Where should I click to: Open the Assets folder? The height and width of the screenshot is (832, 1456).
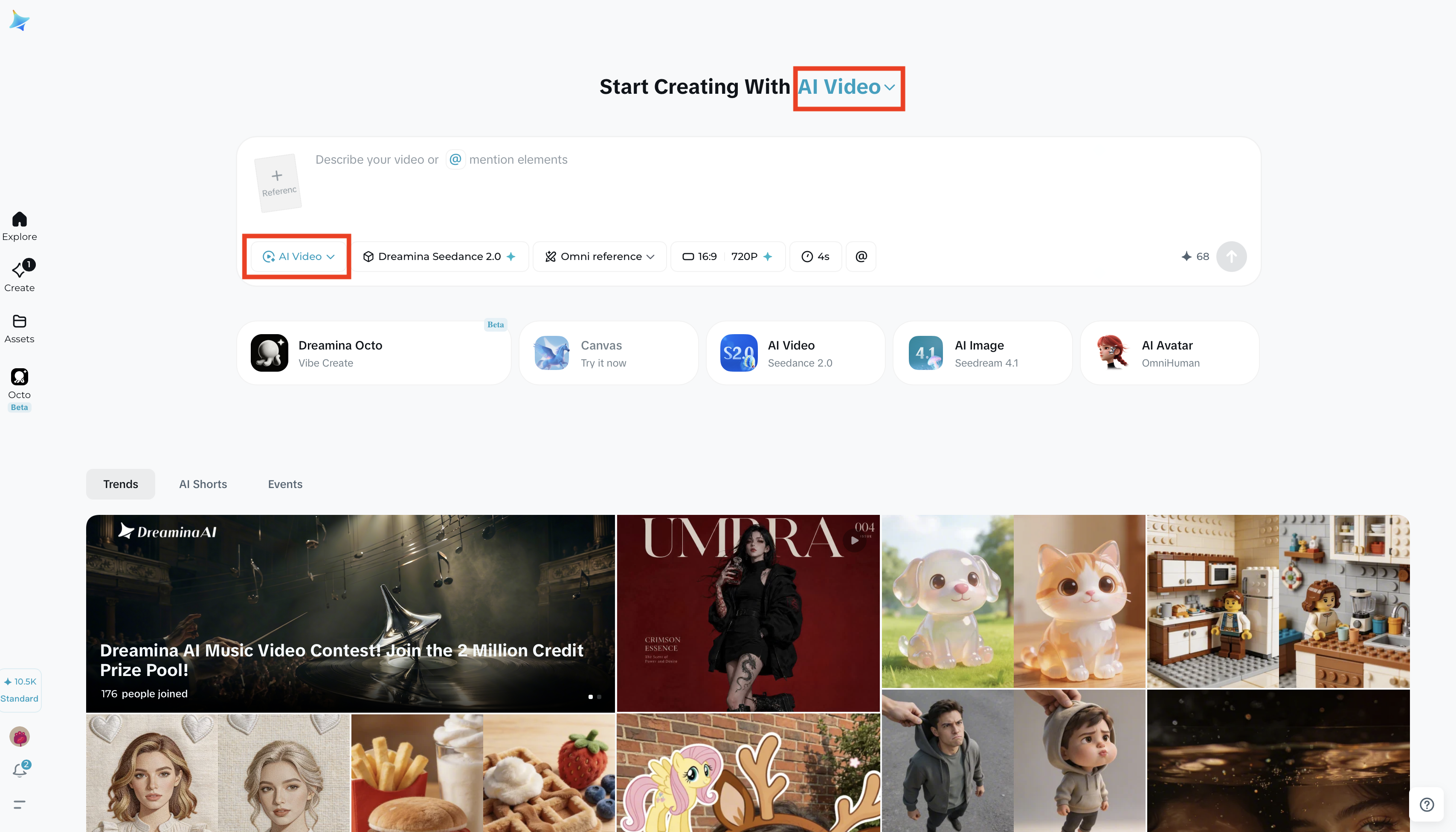click(20, 329)
